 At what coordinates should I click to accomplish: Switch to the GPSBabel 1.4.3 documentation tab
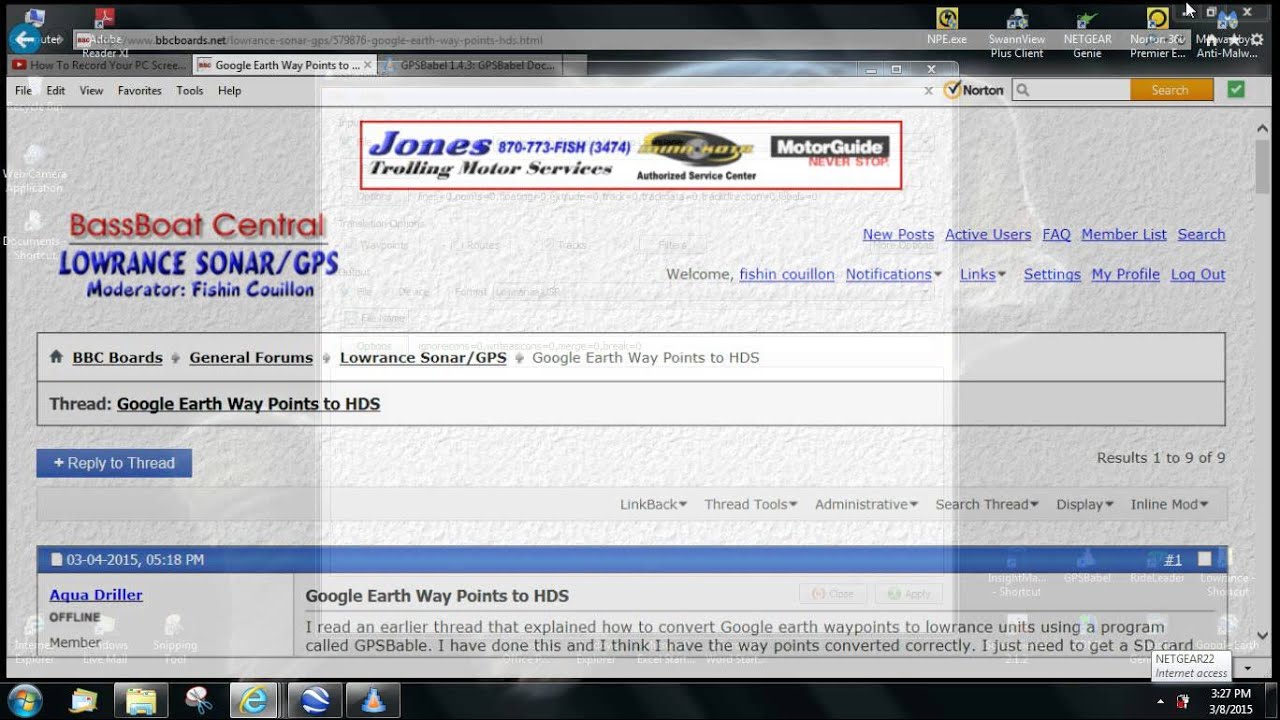tap(470, 65)
